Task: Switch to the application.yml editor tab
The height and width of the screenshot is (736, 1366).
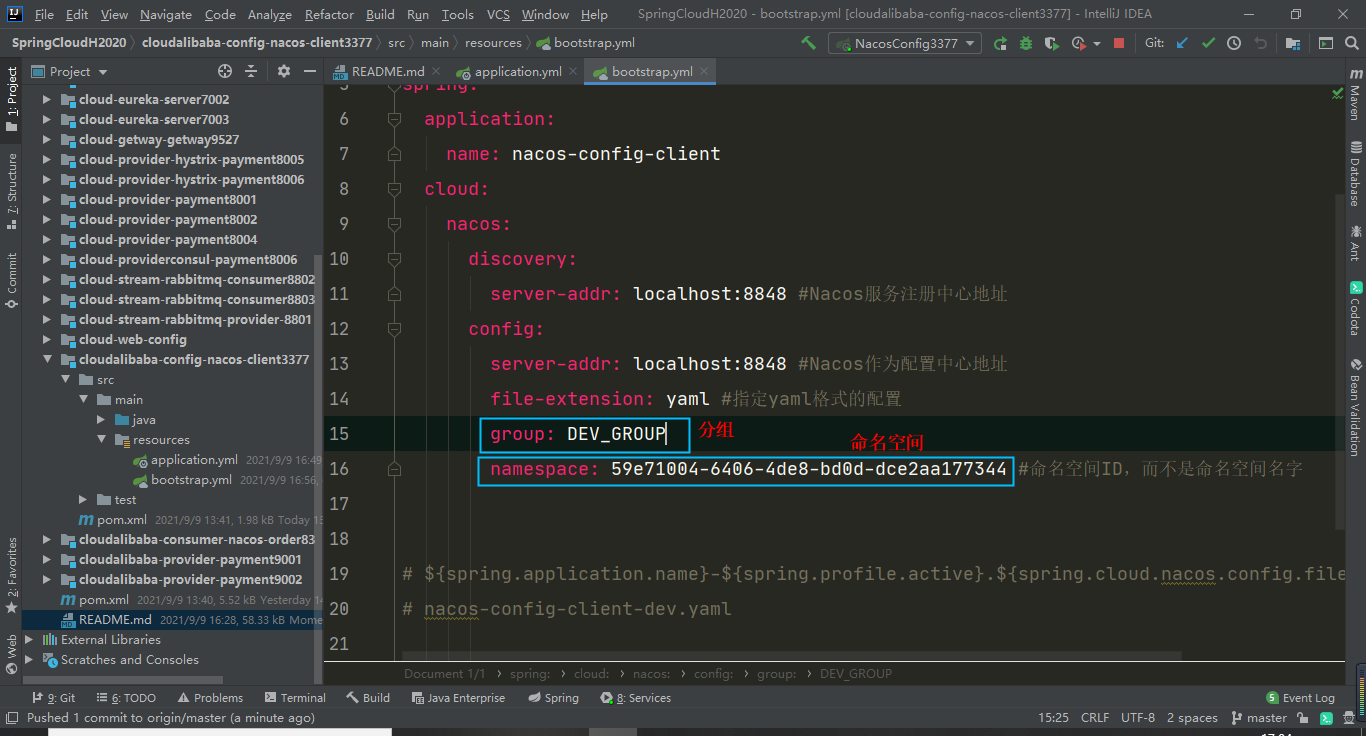Action: click(x=517, y=72)
